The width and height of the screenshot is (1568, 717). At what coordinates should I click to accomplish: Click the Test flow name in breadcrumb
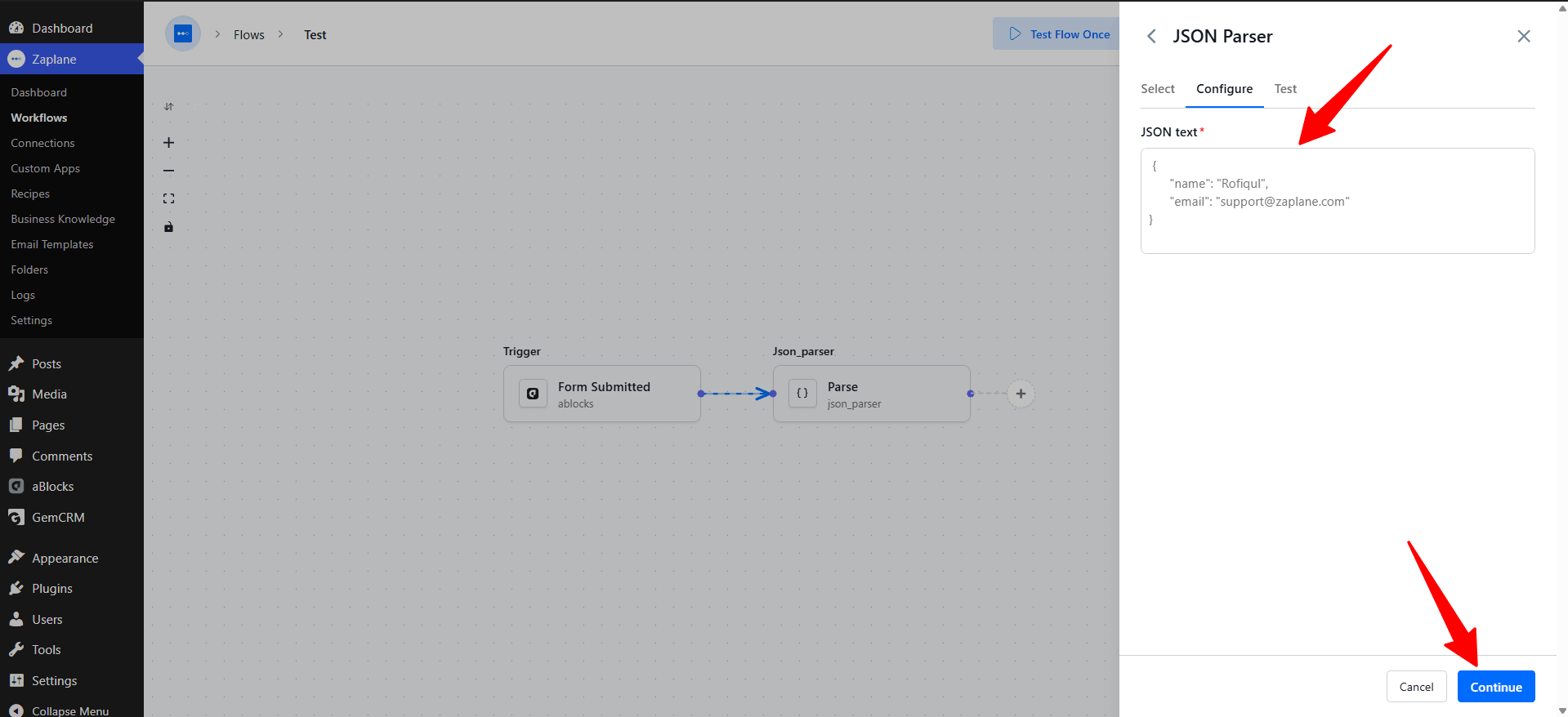pyautogui.click(x=315, y=34)
